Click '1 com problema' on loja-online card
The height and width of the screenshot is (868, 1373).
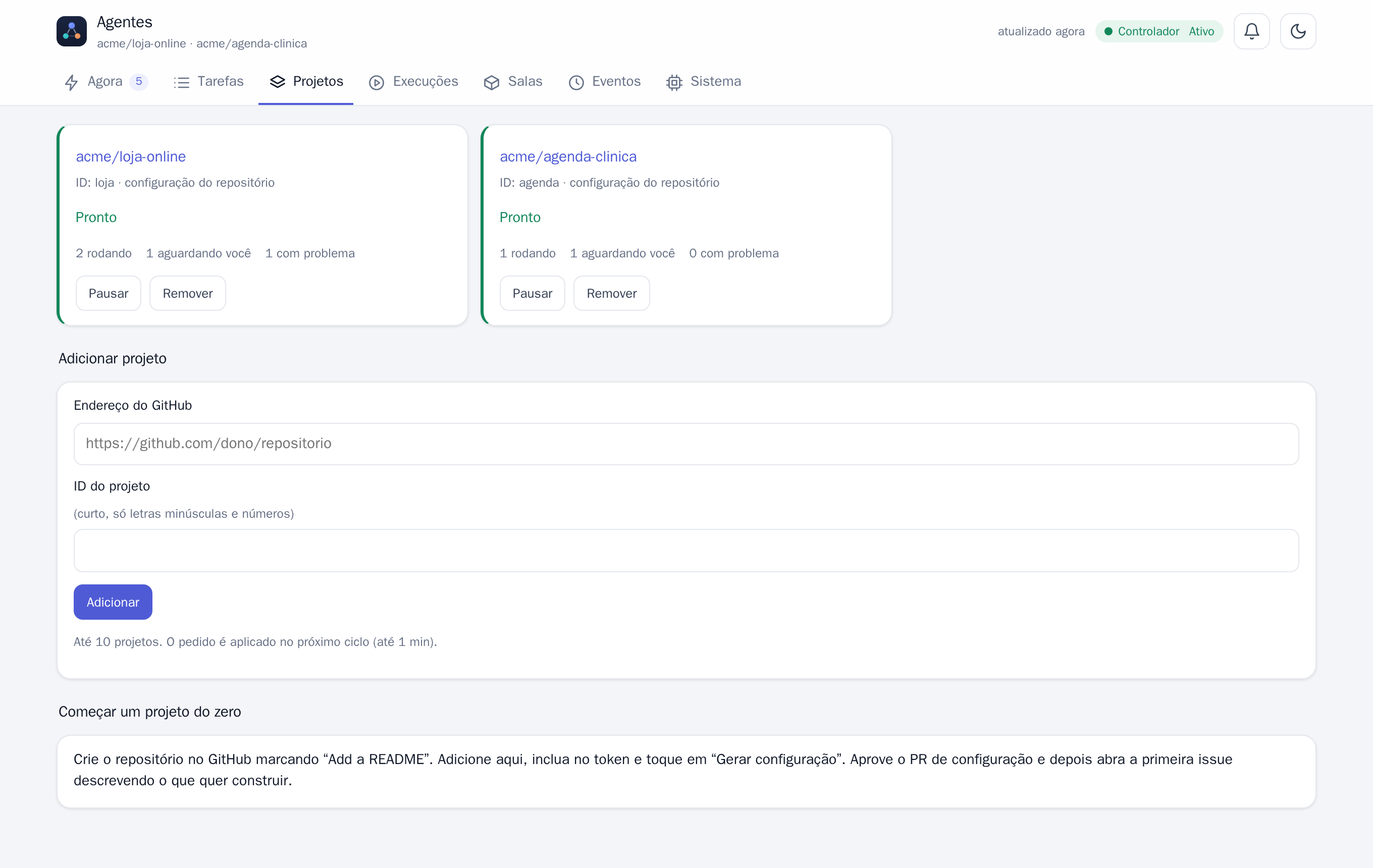309,254
